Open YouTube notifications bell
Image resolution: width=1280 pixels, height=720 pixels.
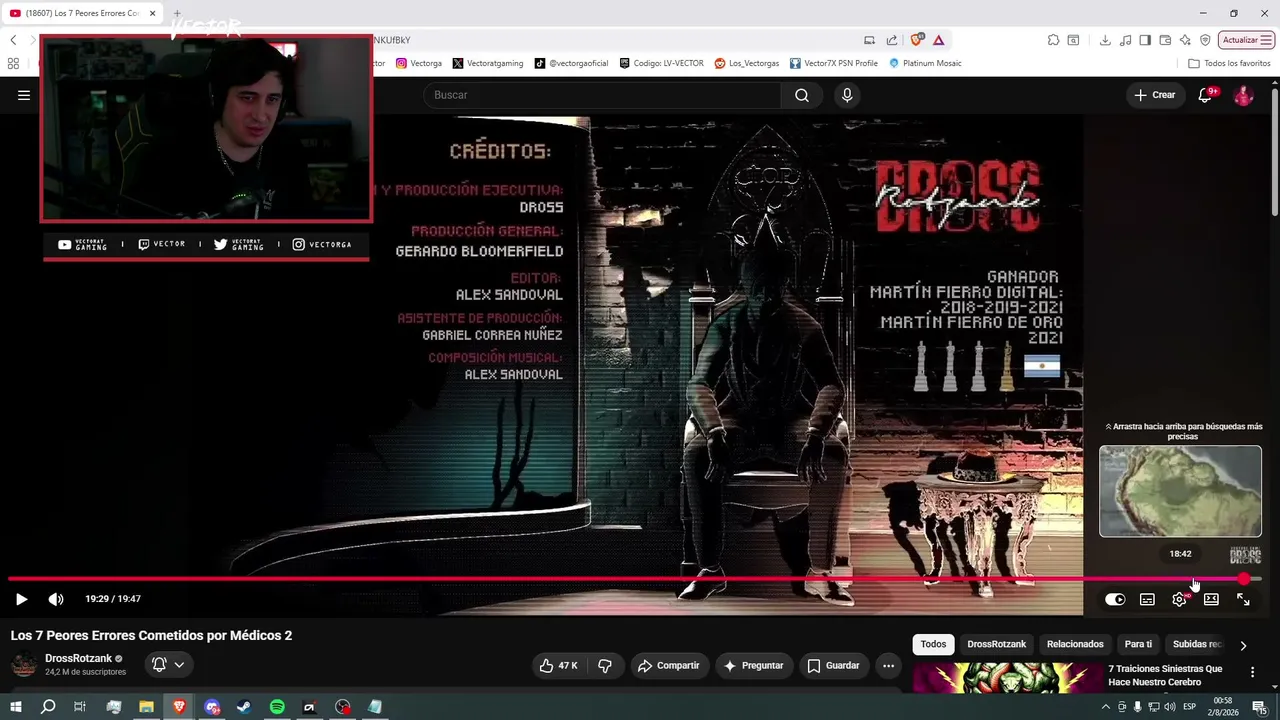coord(1205,95)
